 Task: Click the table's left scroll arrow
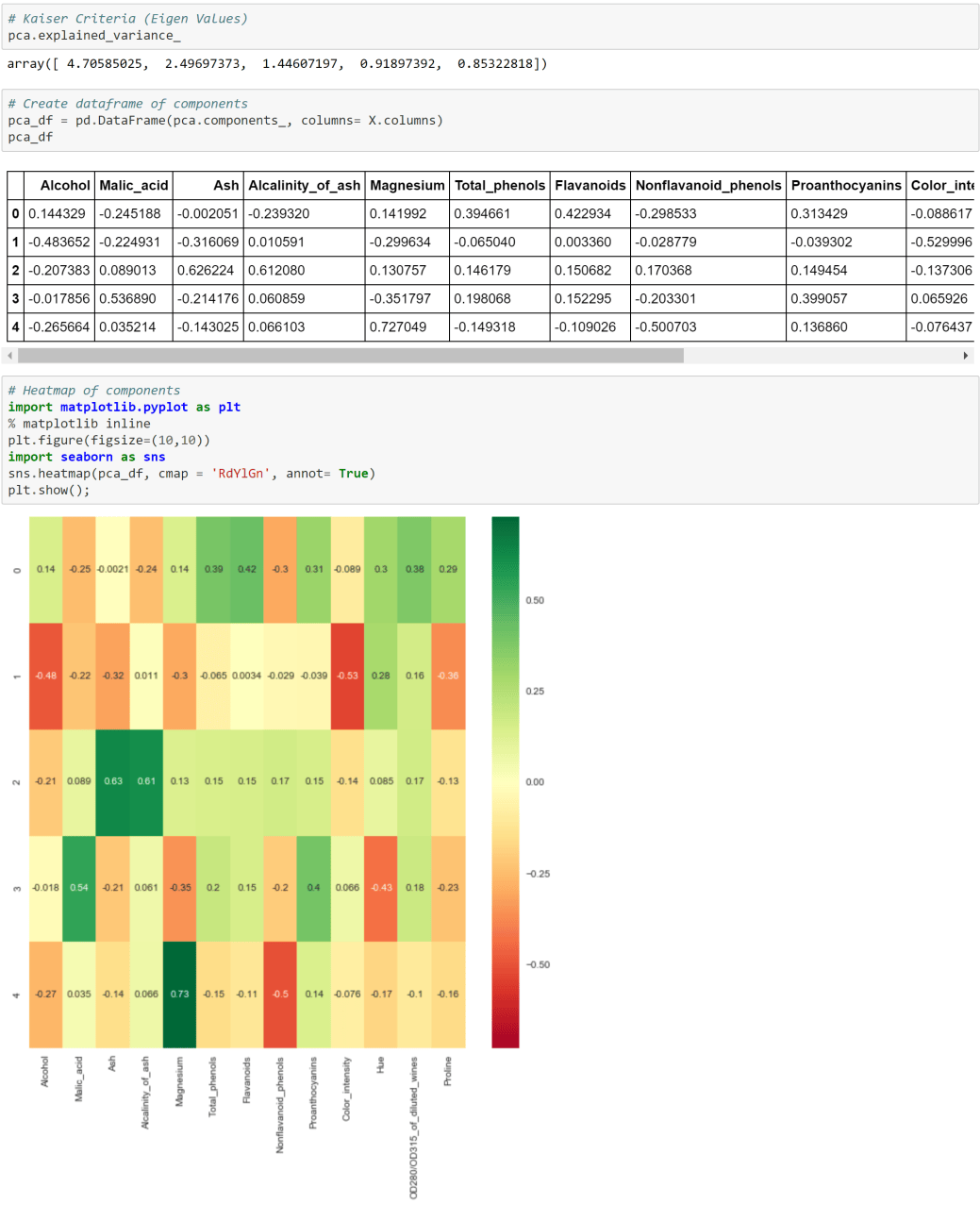point(10,356)
